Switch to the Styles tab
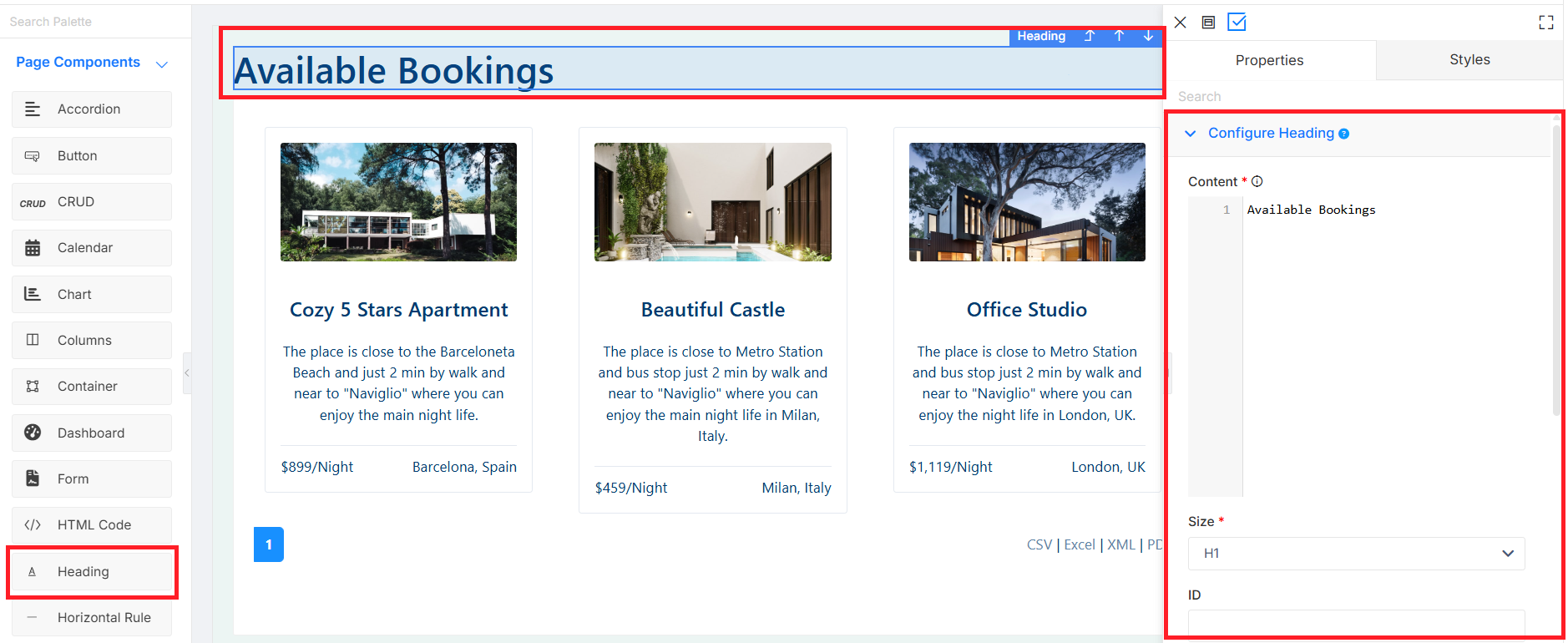Screen dimensions: 1568x643 tap(1469, 60)
